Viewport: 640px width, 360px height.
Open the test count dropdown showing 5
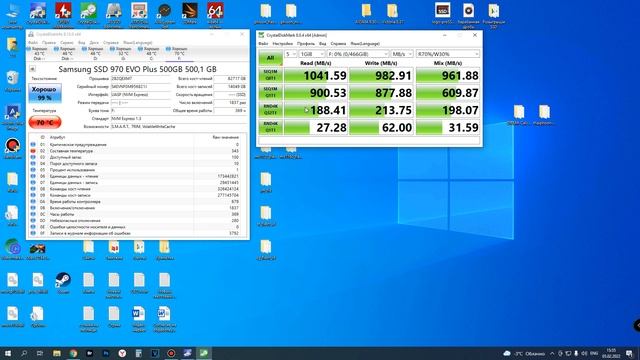click(x=290, y=54)
